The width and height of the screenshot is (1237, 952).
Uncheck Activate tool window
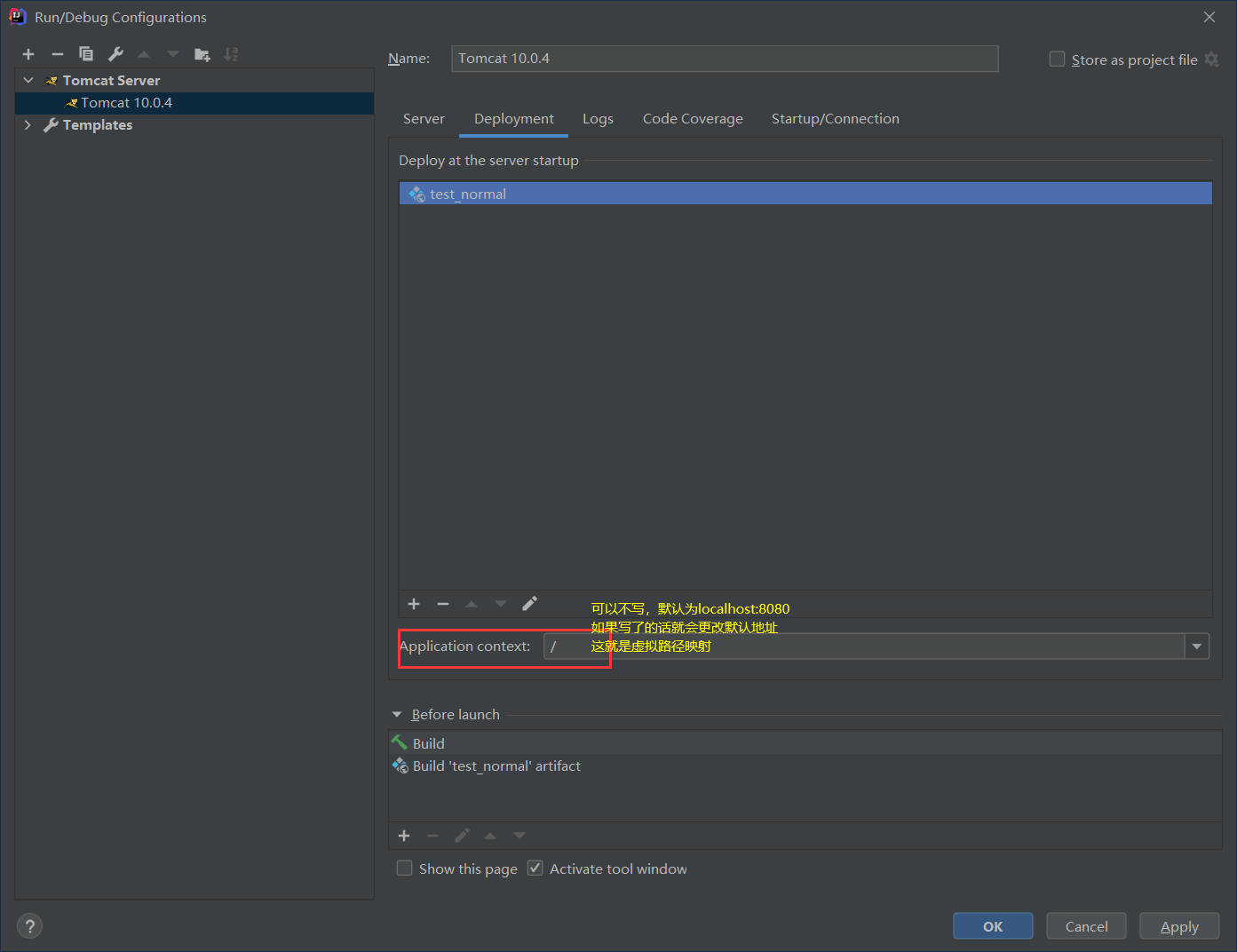[535, 869]
